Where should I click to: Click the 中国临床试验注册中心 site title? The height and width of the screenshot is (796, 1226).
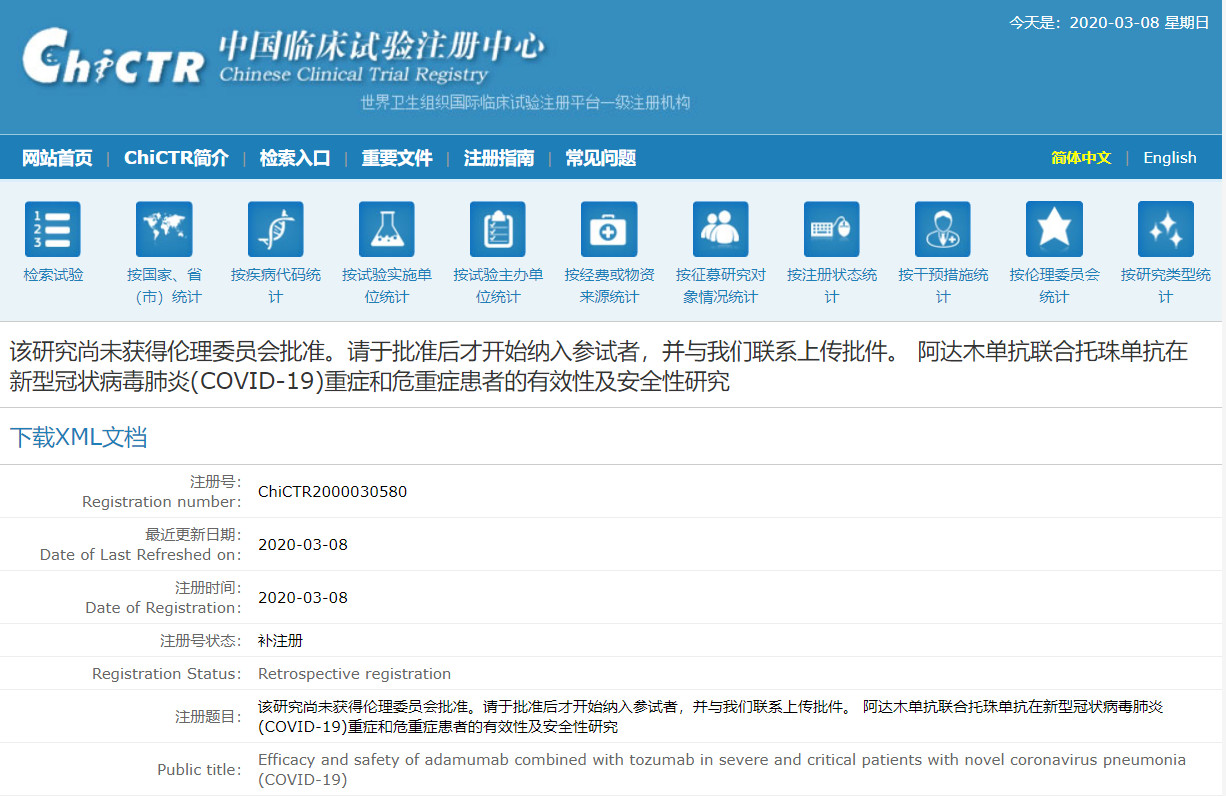pyautogui.click(x=382, y=45)
